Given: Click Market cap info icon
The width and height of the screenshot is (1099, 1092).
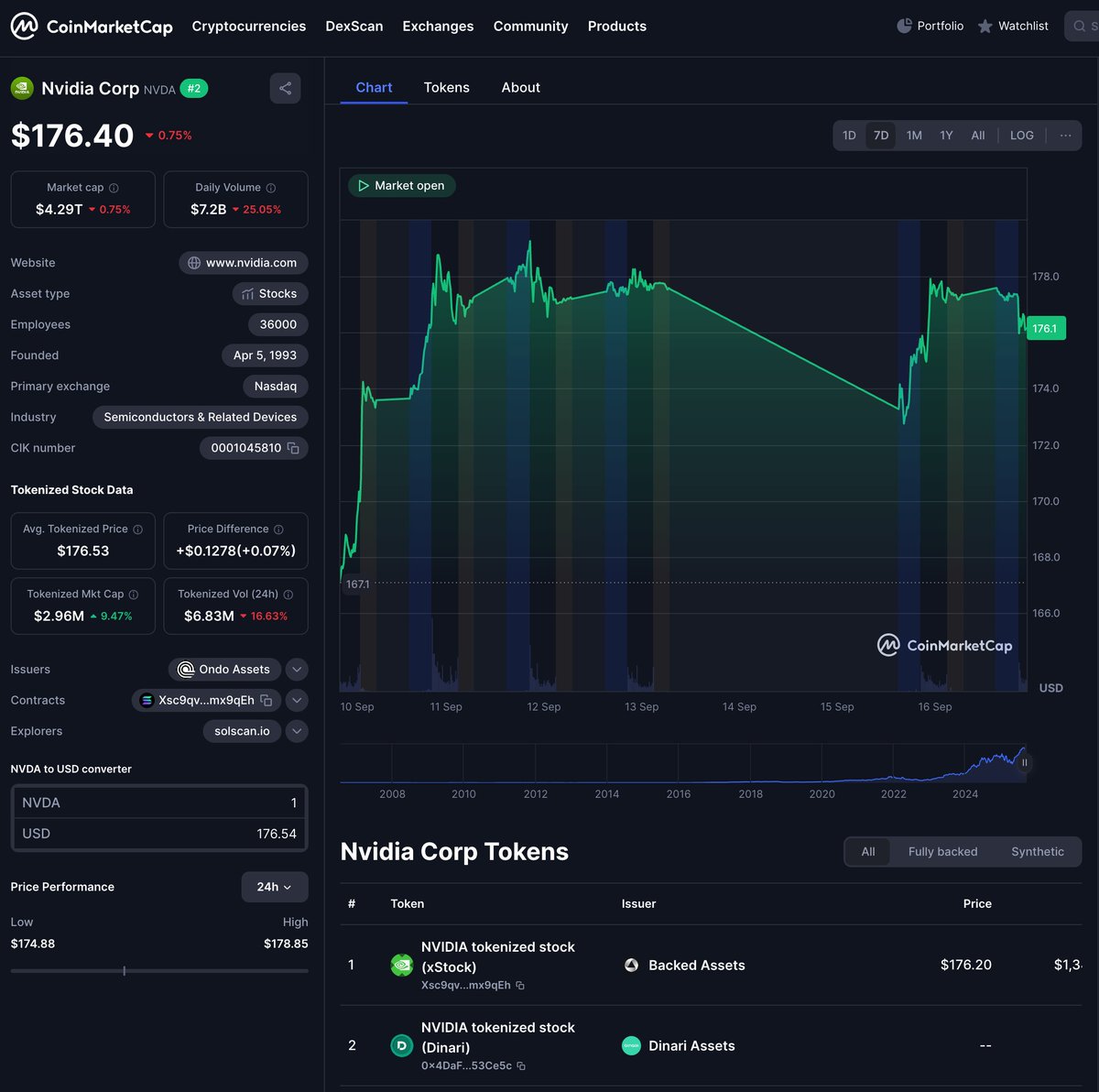Looking at the screenshot, I should (x=114, y=188).
